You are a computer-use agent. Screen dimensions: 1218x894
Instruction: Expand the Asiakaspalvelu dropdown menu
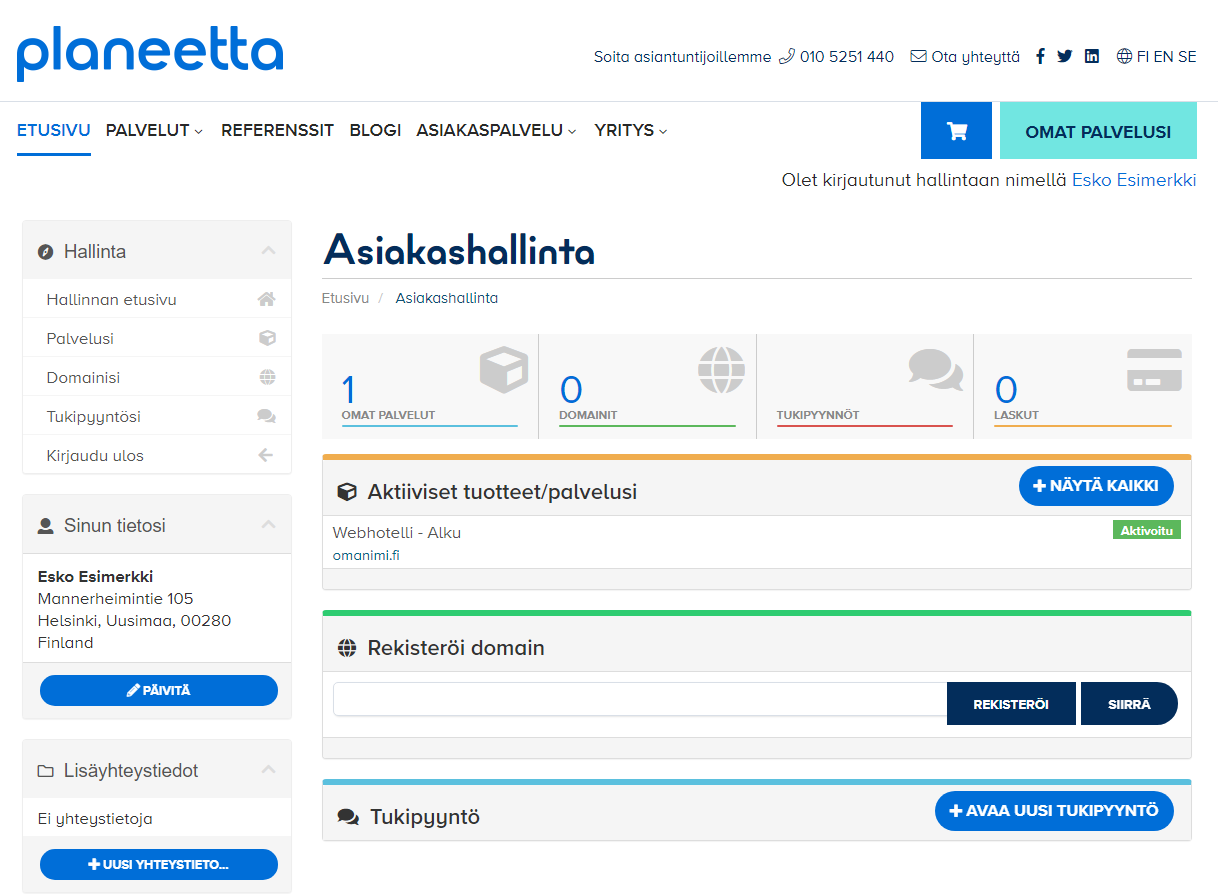(497, 130)
